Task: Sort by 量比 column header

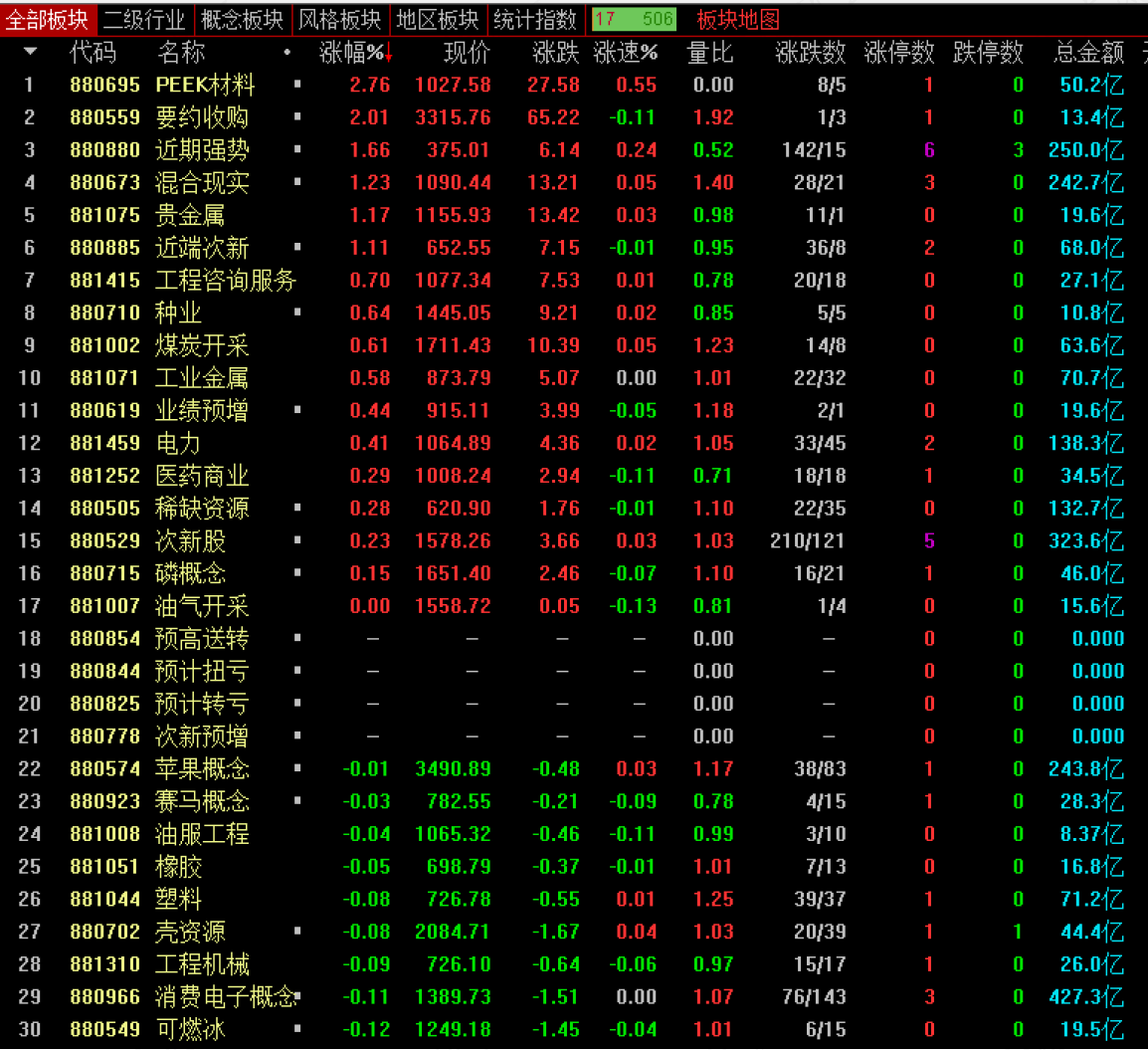Action: (710, 53)
